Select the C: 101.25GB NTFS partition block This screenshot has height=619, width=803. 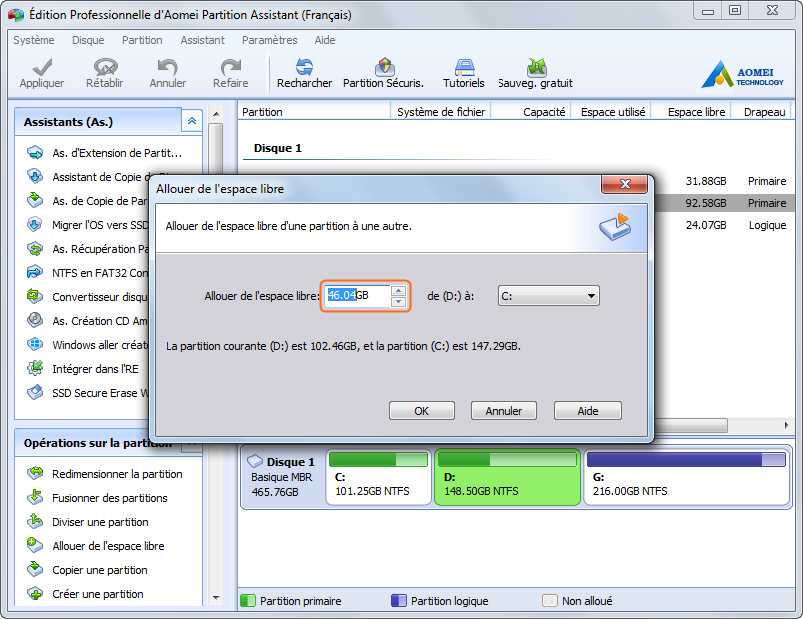point(378,477)
